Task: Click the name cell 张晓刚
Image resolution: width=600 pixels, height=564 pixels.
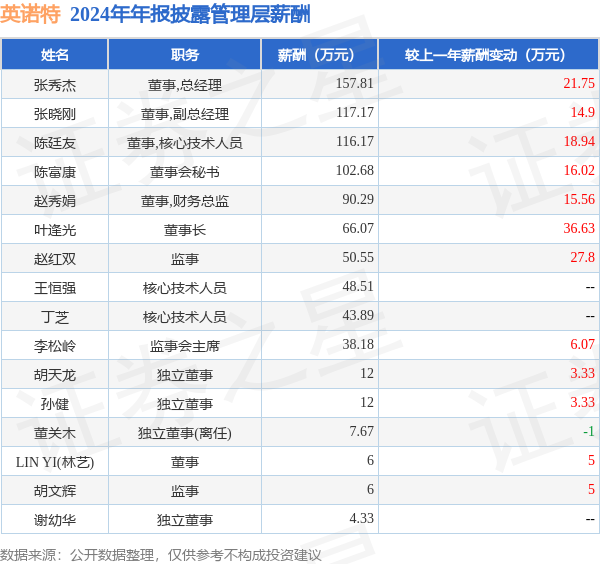Action: coord(55,114)
